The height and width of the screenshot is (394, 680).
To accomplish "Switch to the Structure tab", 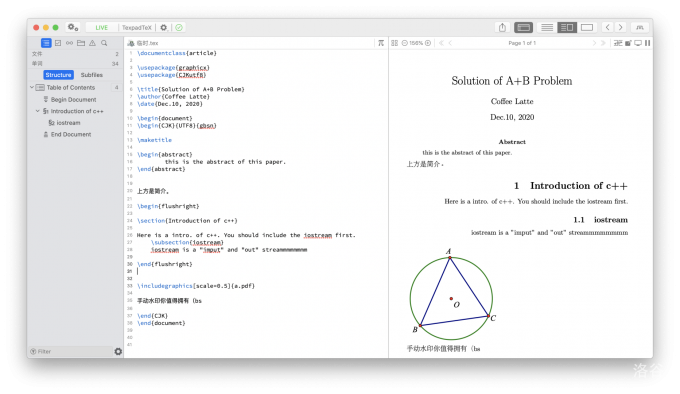I will tap(58, 75).
